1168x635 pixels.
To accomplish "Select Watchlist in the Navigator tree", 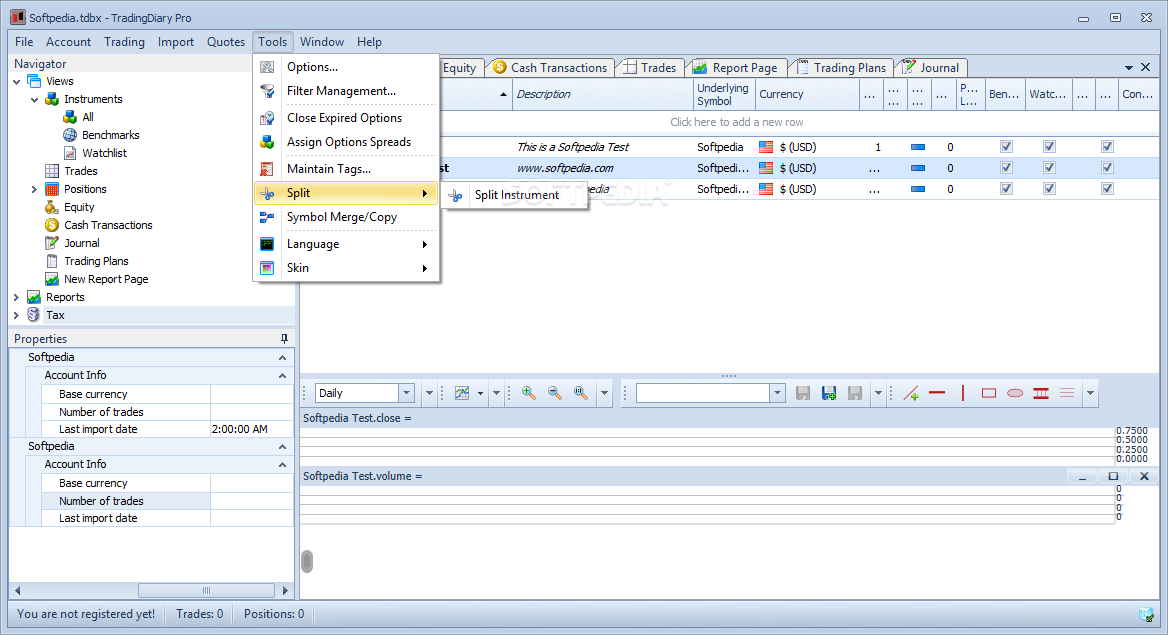I will [x=104, y=153].
